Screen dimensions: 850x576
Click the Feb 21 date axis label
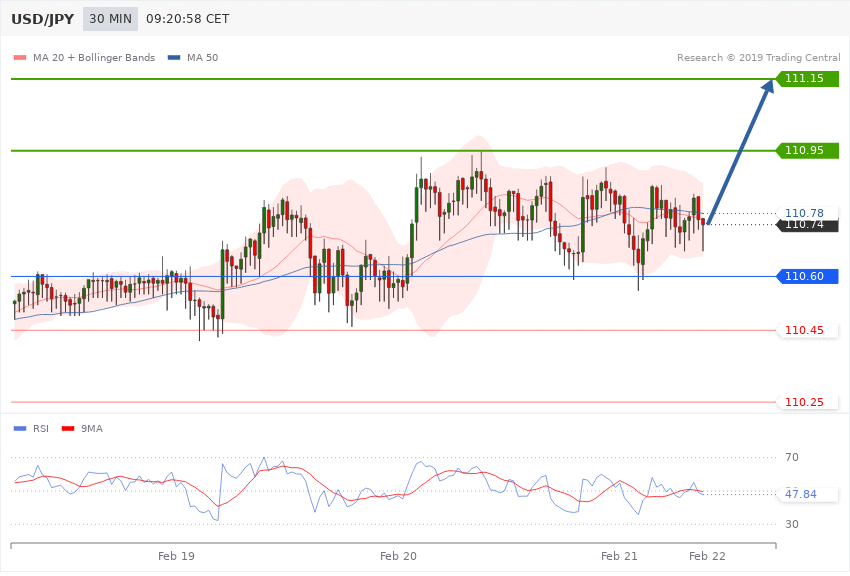pos(619,556)
